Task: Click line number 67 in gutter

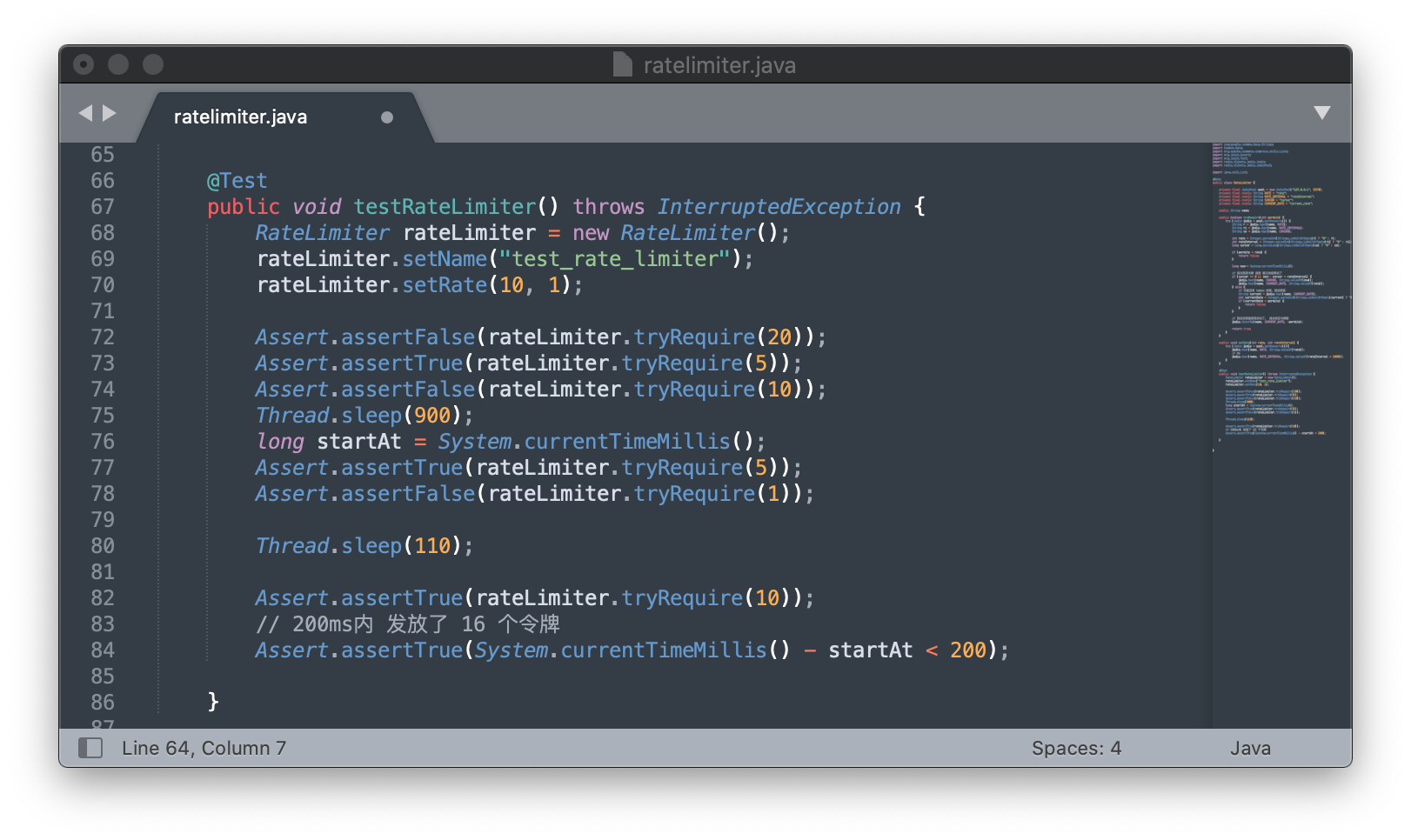Action: (103, 207)
